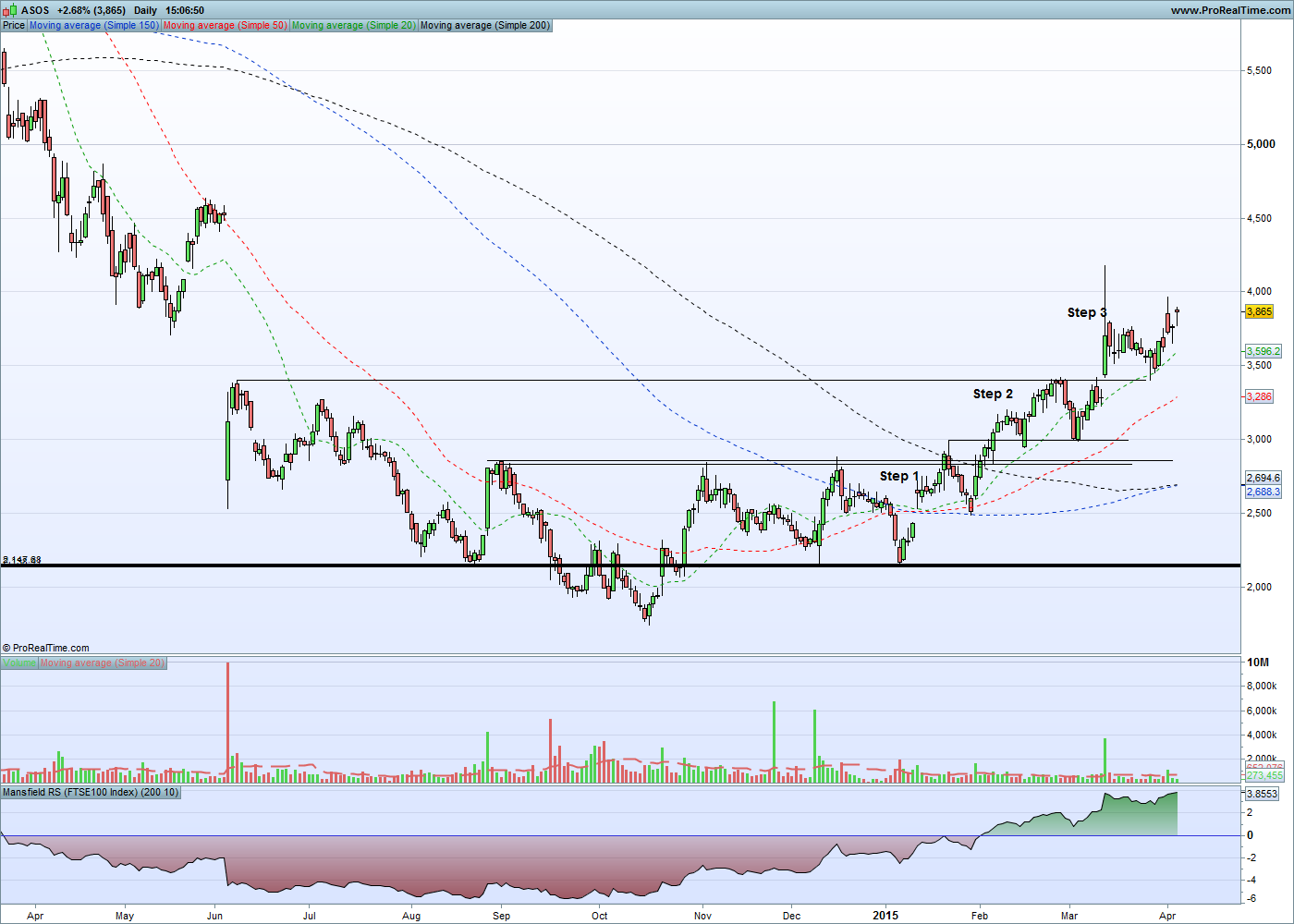Click the Feb label on the time axis

pyautogui.click(x=980, y=917)
